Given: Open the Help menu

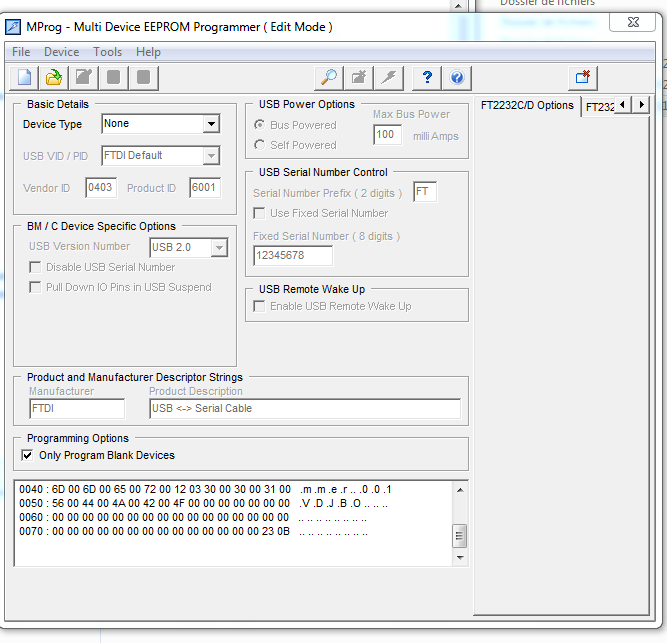Looking at the screenshot, I should (x=148, y=52).
